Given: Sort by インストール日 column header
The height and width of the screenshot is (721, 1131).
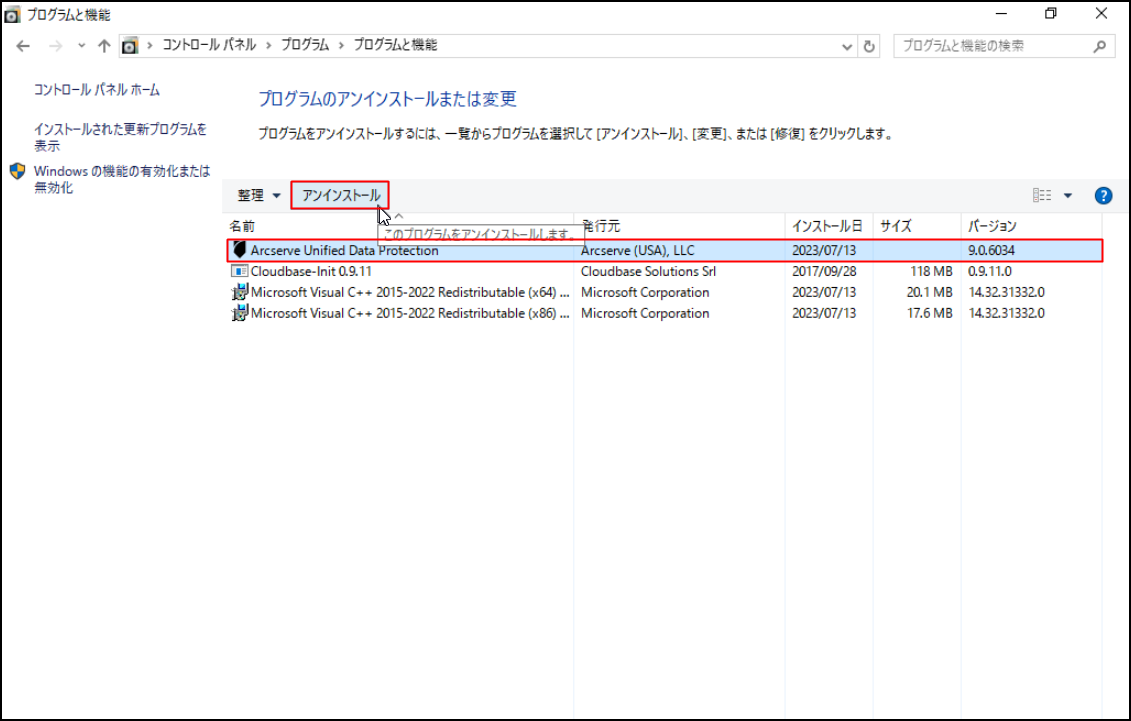Looking at the screenshot, I should click(827, 226).
